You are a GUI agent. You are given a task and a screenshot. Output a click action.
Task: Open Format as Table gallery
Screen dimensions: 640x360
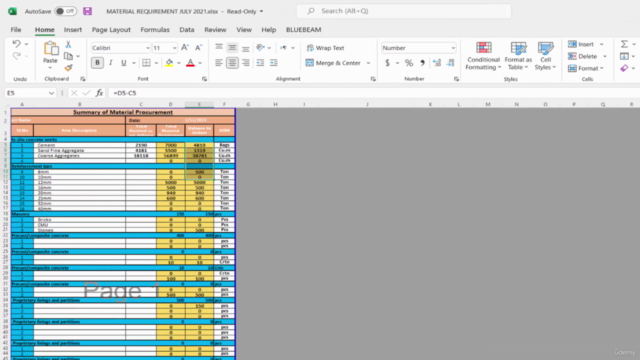[518, 56]
